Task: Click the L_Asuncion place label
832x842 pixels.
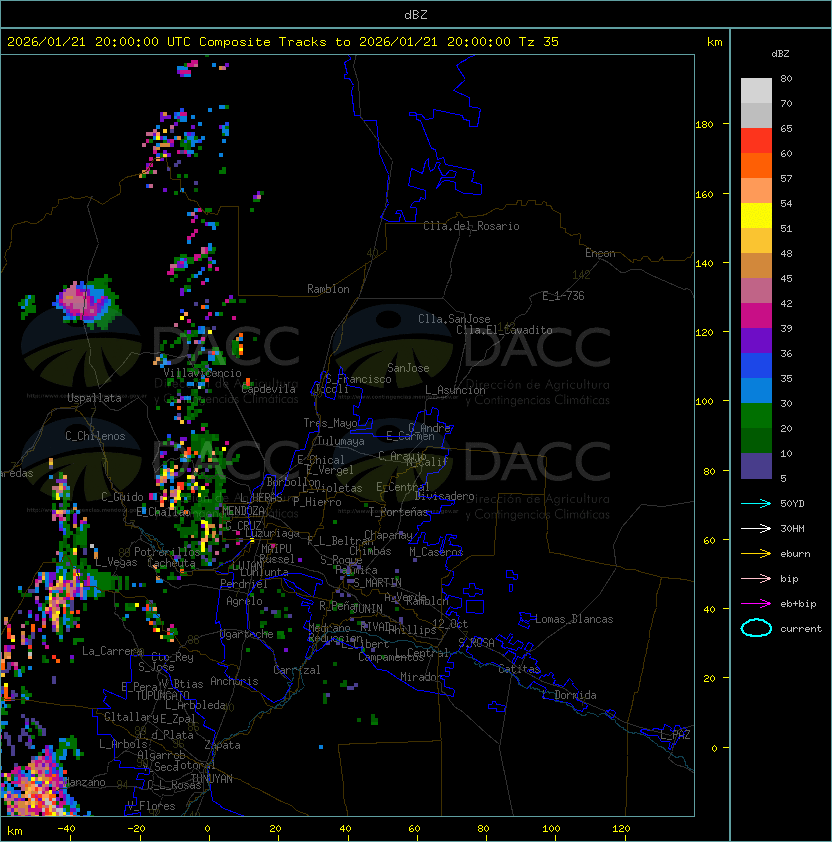Action: (455, 390)
